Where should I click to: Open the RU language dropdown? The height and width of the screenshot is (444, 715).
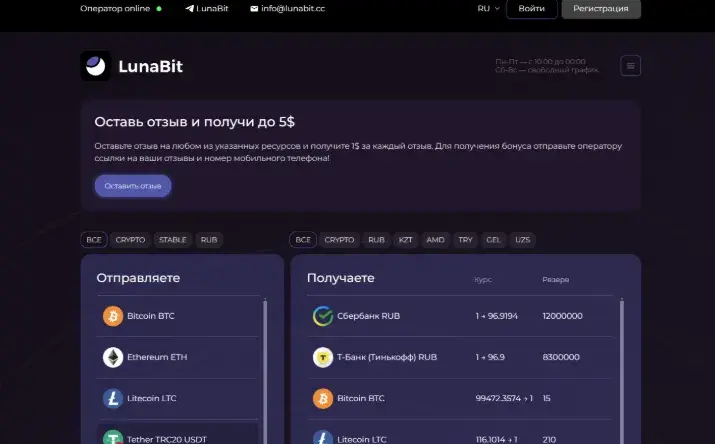point(488,9)
